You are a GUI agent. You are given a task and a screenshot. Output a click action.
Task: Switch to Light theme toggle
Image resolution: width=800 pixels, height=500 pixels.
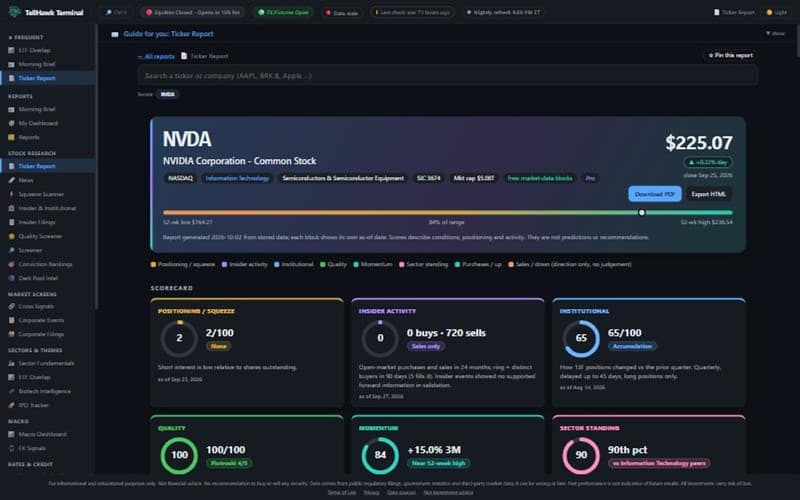[777, 12]
